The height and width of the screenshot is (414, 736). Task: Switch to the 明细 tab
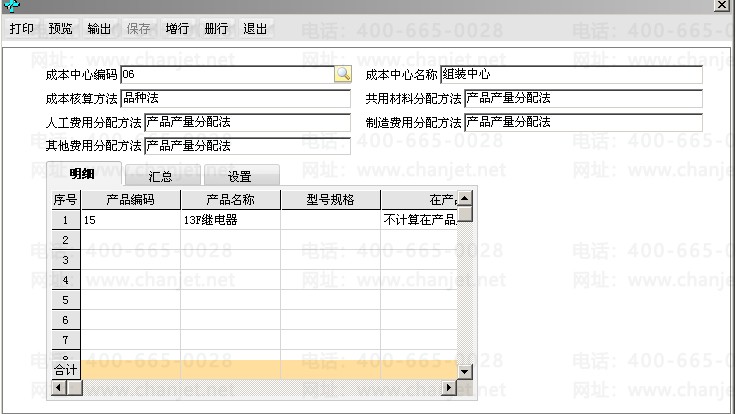(x=83, y=174)
